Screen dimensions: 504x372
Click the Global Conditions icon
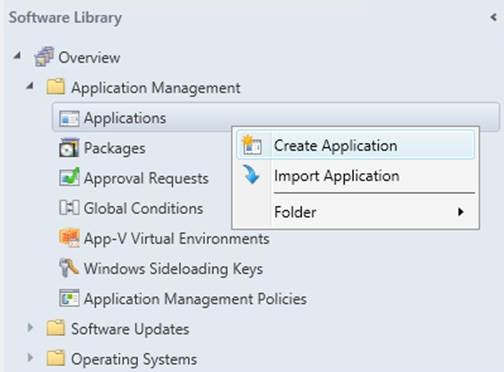click(x=69, y=207)
